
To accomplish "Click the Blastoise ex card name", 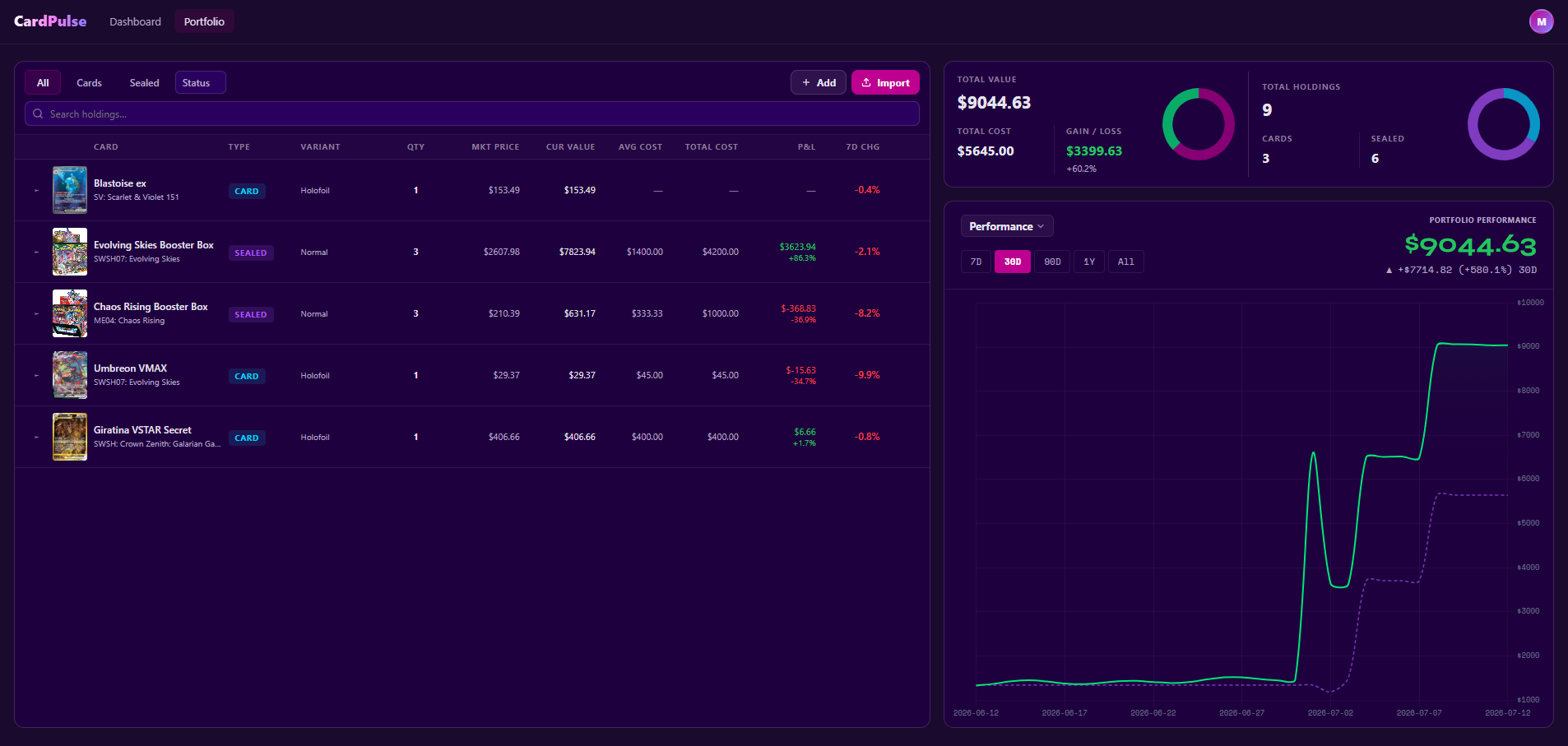I will pyautogui.click(x=120, y=183).
